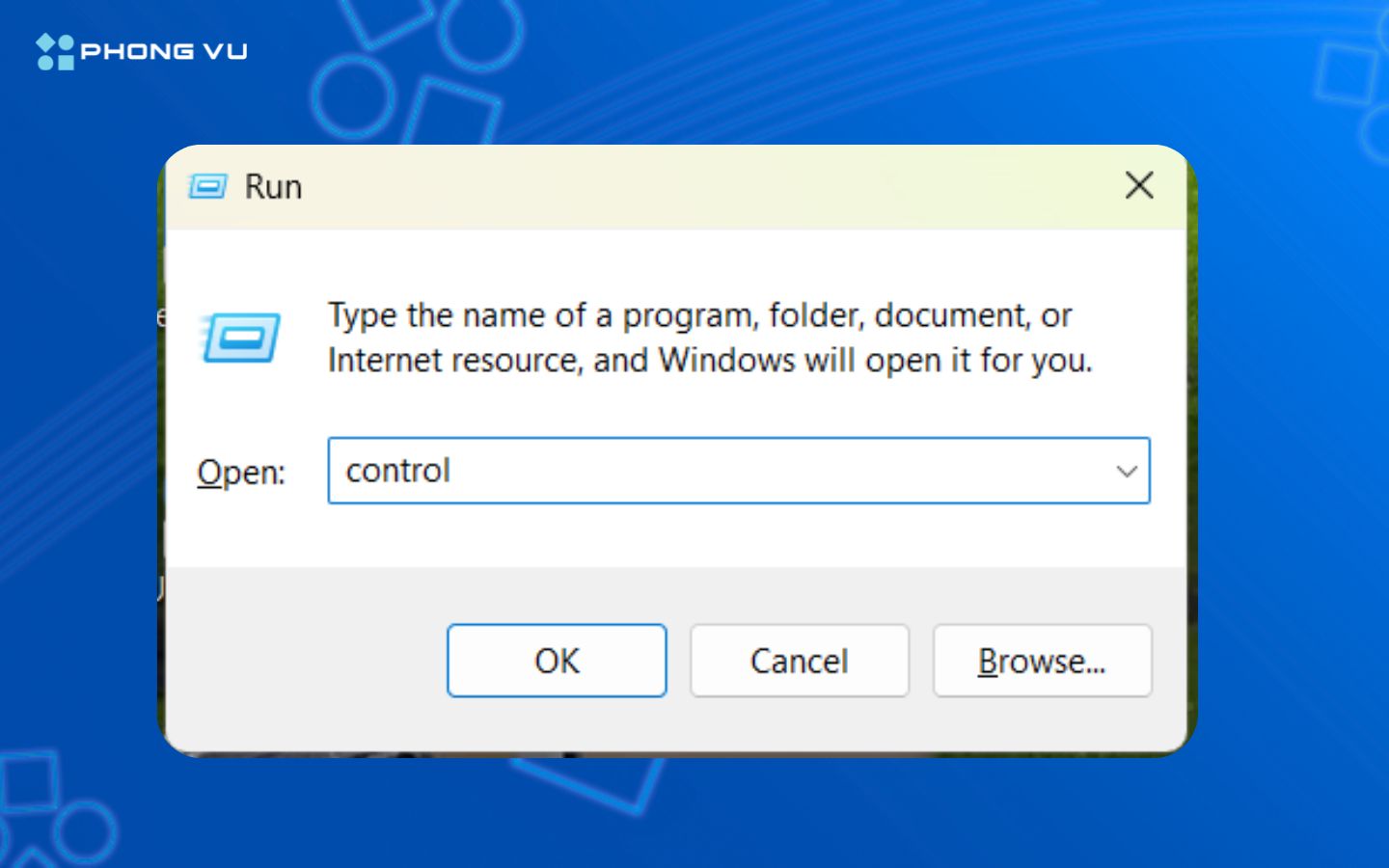
Task: Dismiss the dialog using Cancel
Action: click(x=799, y=661)
